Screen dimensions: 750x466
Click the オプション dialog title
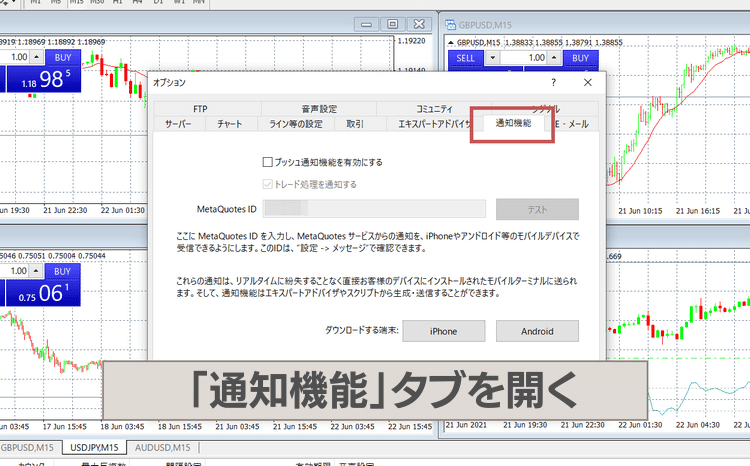pyautogui.click(x=169, y=83)
